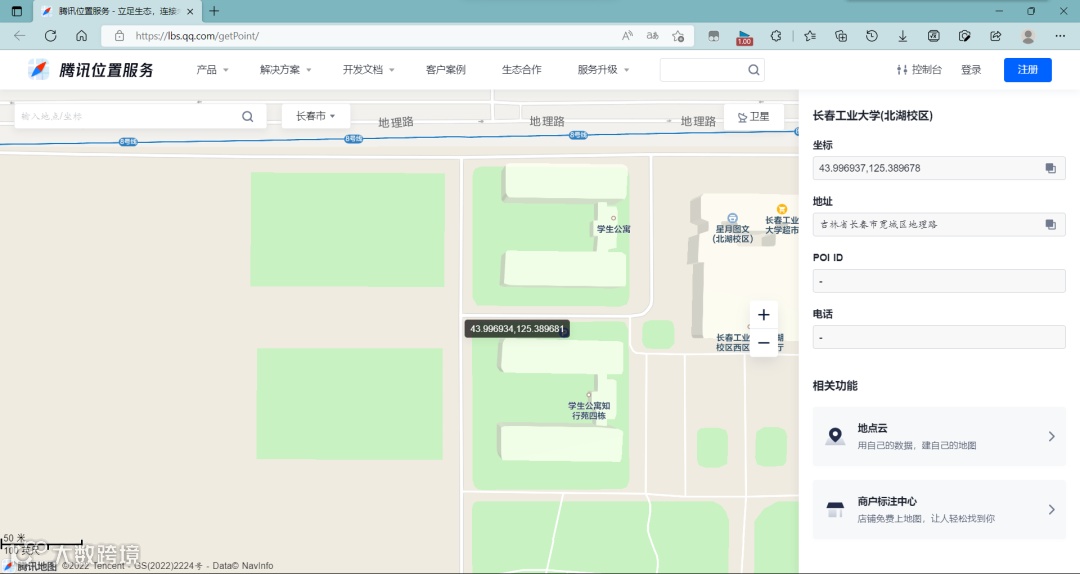Open the favorites list icon
This screenshot has width=1080, height=574.
coord(810,36)
